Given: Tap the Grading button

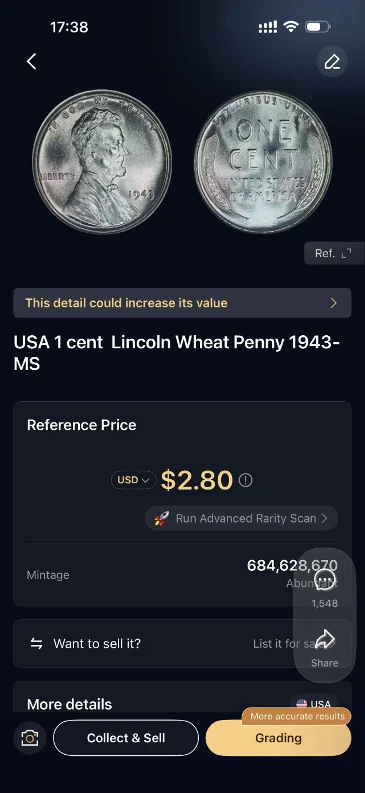Looking at the screenshot, I should 278,738.
